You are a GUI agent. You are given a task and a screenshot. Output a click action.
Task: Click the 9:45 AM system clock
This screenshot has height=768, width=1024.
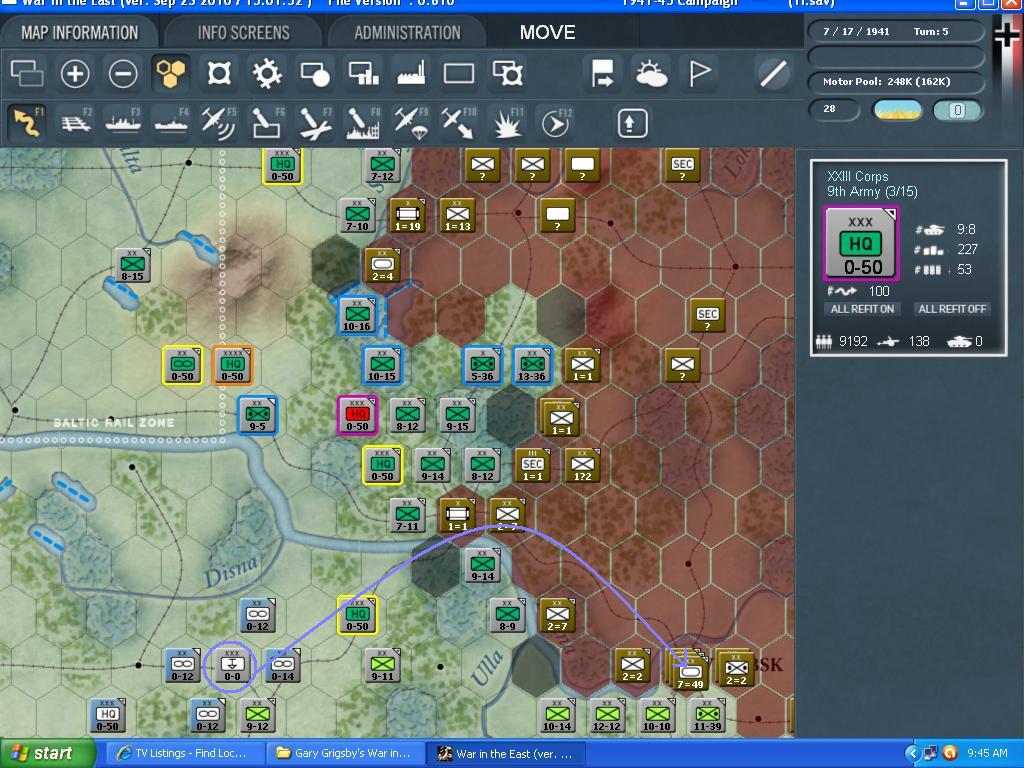pos(987,753)
